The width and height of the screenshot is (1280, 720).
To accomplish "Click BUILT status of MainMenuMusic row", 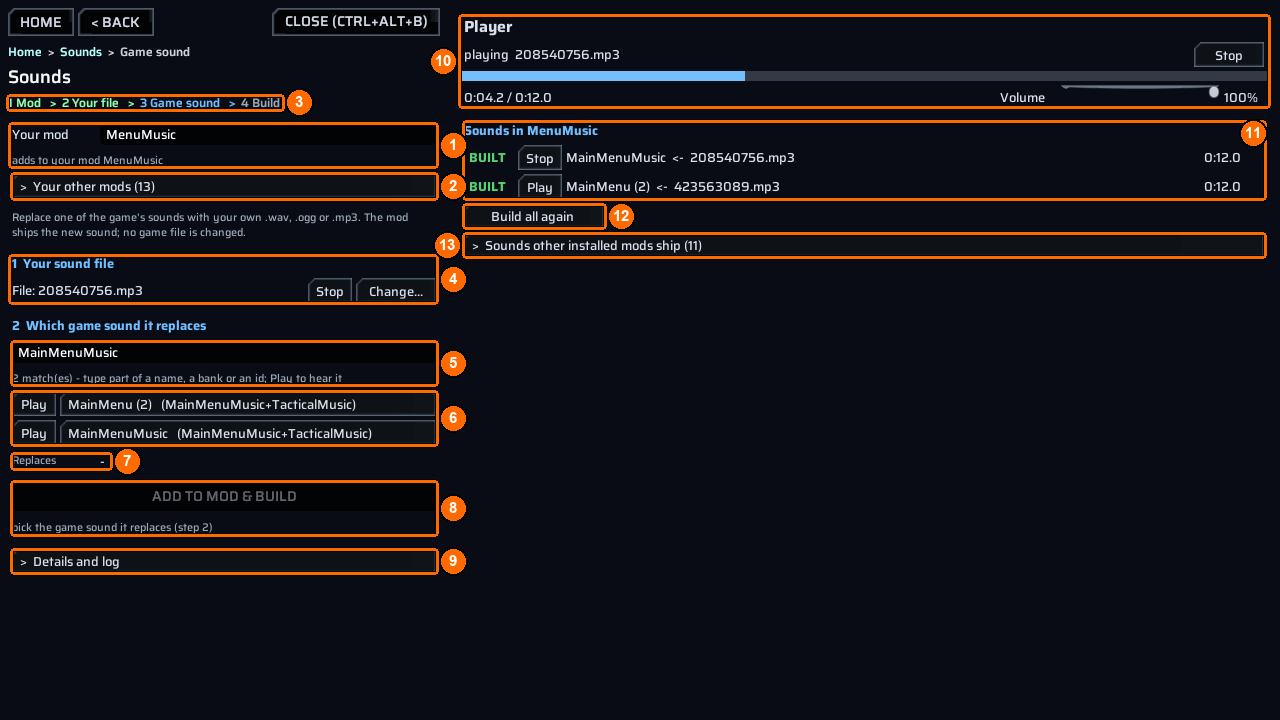I will (x=487, y=158).
